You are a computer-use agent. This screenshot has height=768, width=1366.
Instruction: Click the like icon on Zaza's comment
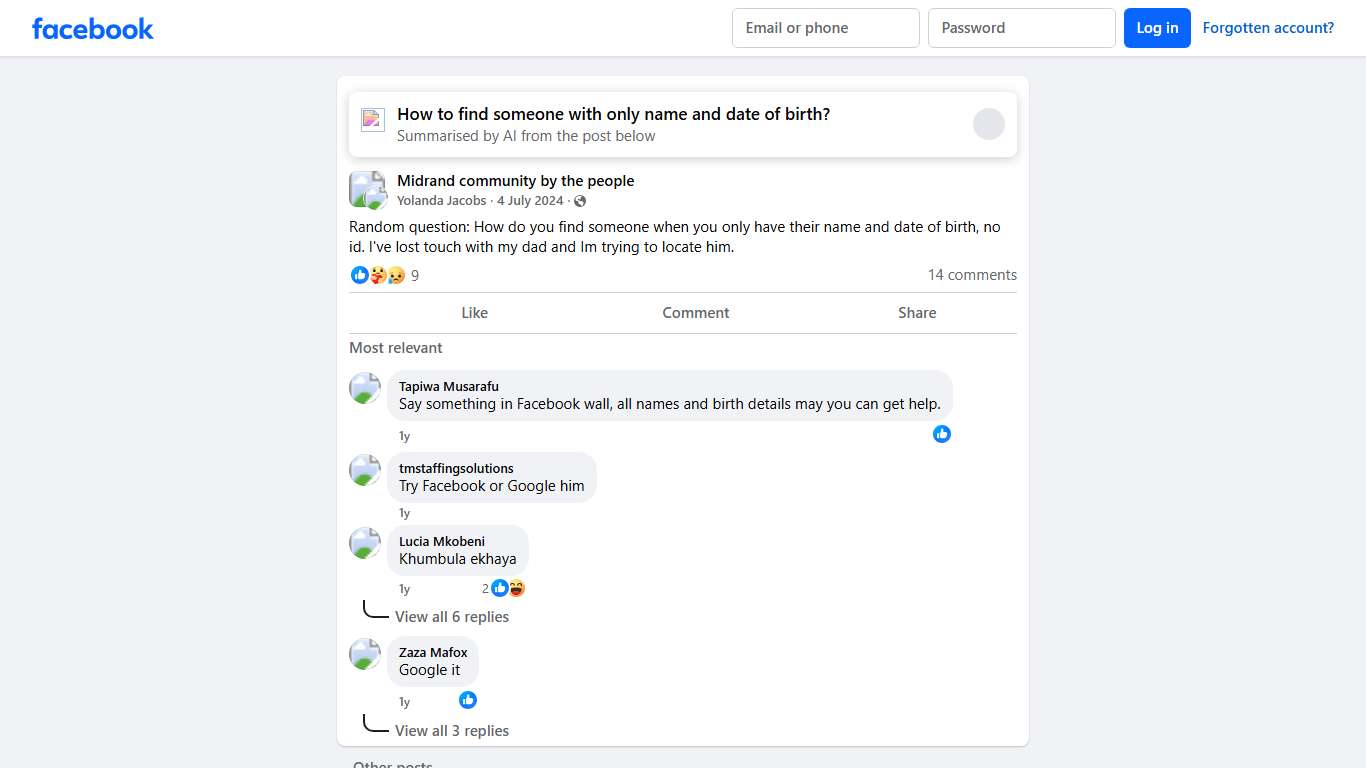point(468,700)
